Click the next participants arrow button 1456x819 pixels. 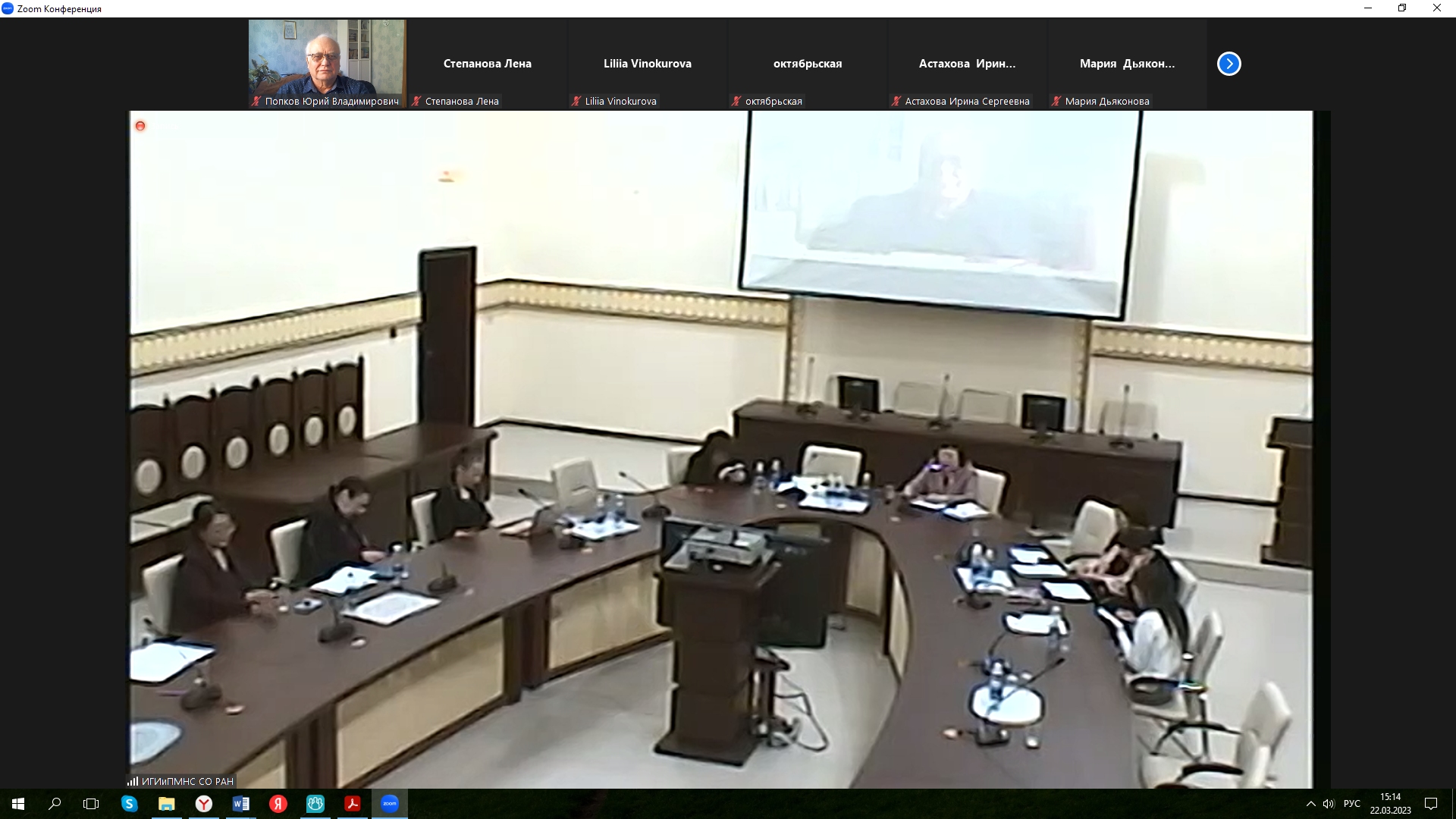pos(1228,64)
